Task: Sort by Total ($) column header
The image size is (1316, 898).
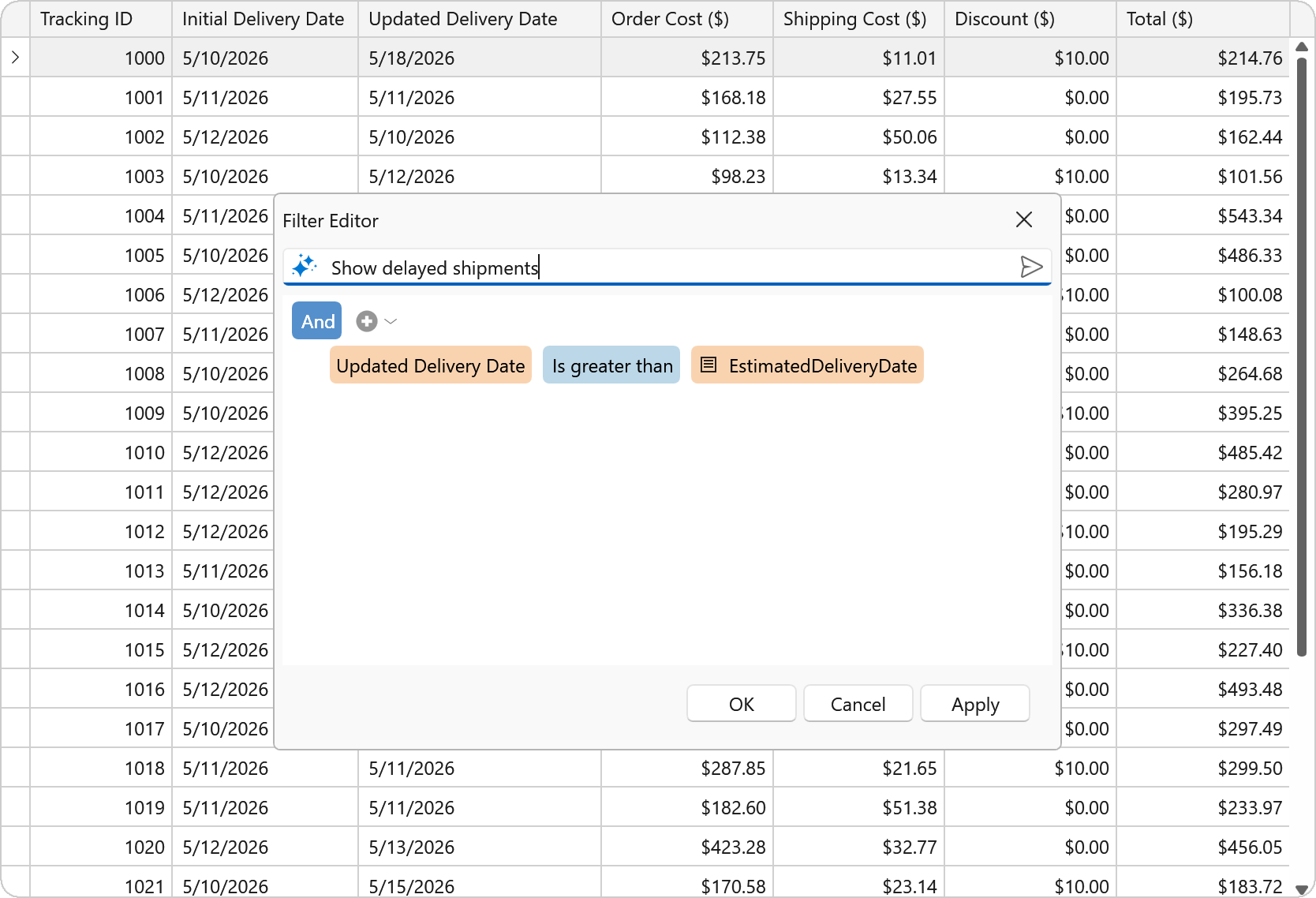Action: coord(1202,19)
